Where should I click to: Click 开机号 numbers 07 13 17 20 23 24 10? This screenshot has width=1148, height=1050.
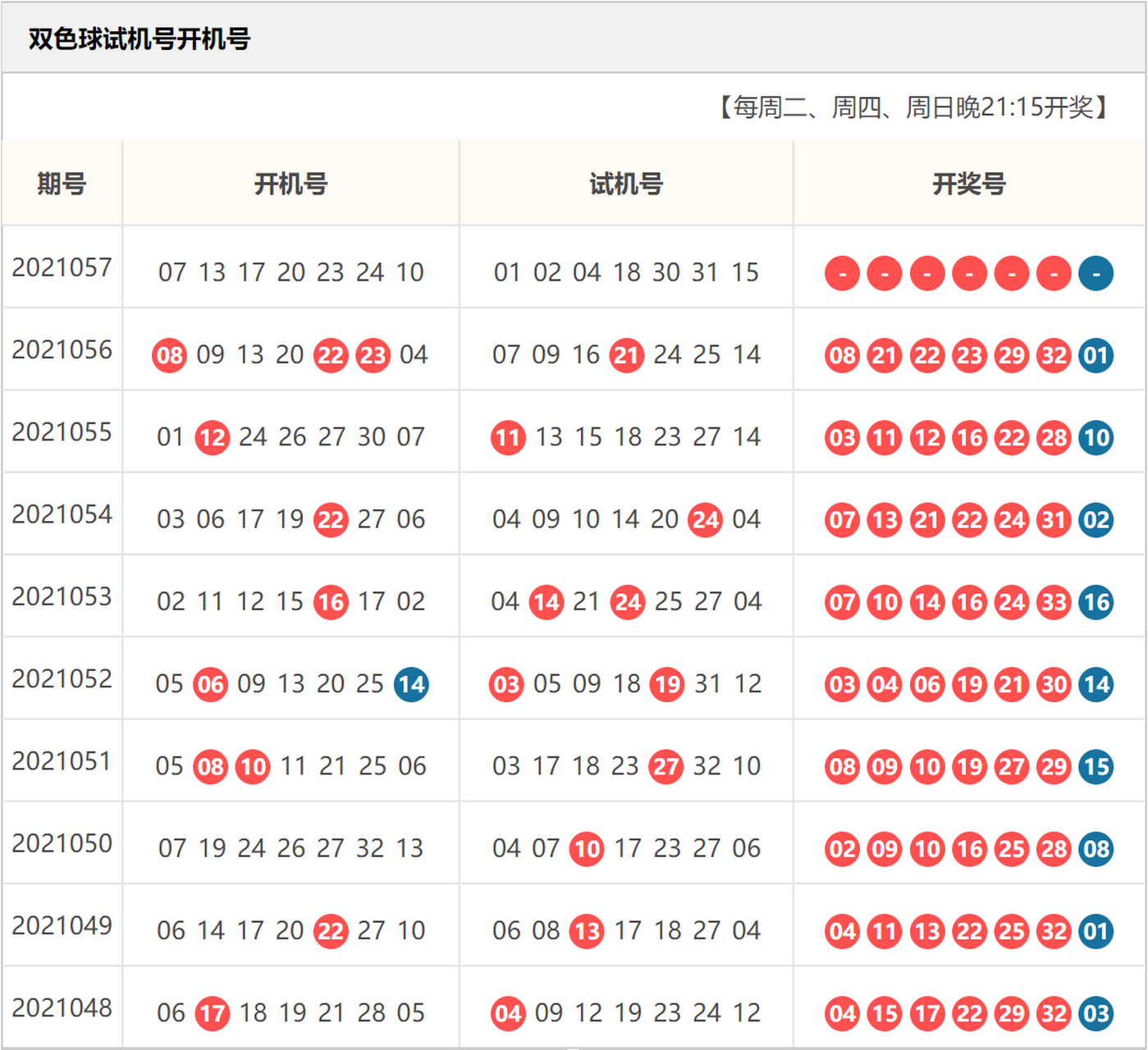coord(291,272)
